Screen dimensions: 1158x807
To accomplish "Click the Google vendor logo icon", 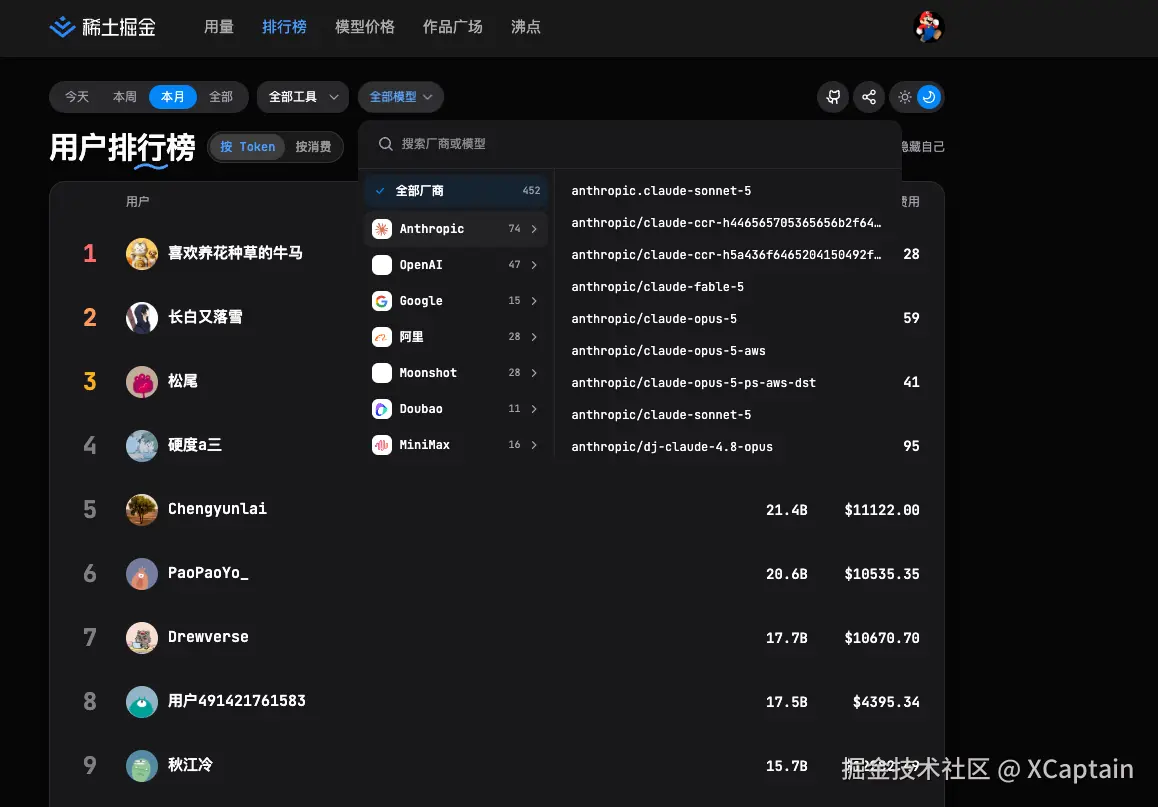I will (x=382, y=301).
